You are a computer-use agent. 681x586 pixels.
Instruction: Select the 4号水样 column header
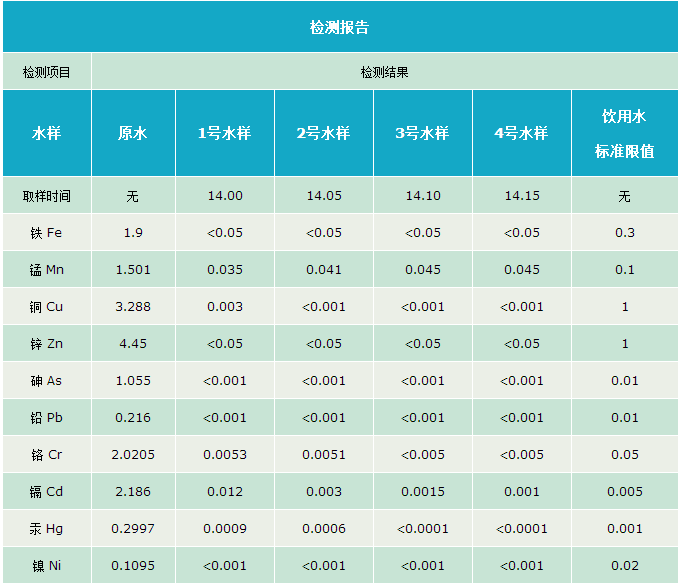click(520, 133)
